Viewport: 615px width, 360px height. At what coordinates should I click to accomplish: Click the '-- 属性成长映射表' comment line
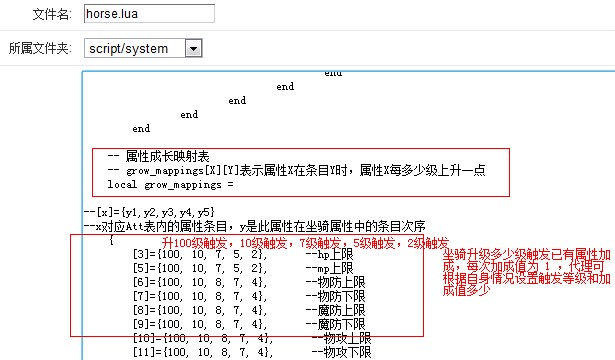(x=158, y=156)
